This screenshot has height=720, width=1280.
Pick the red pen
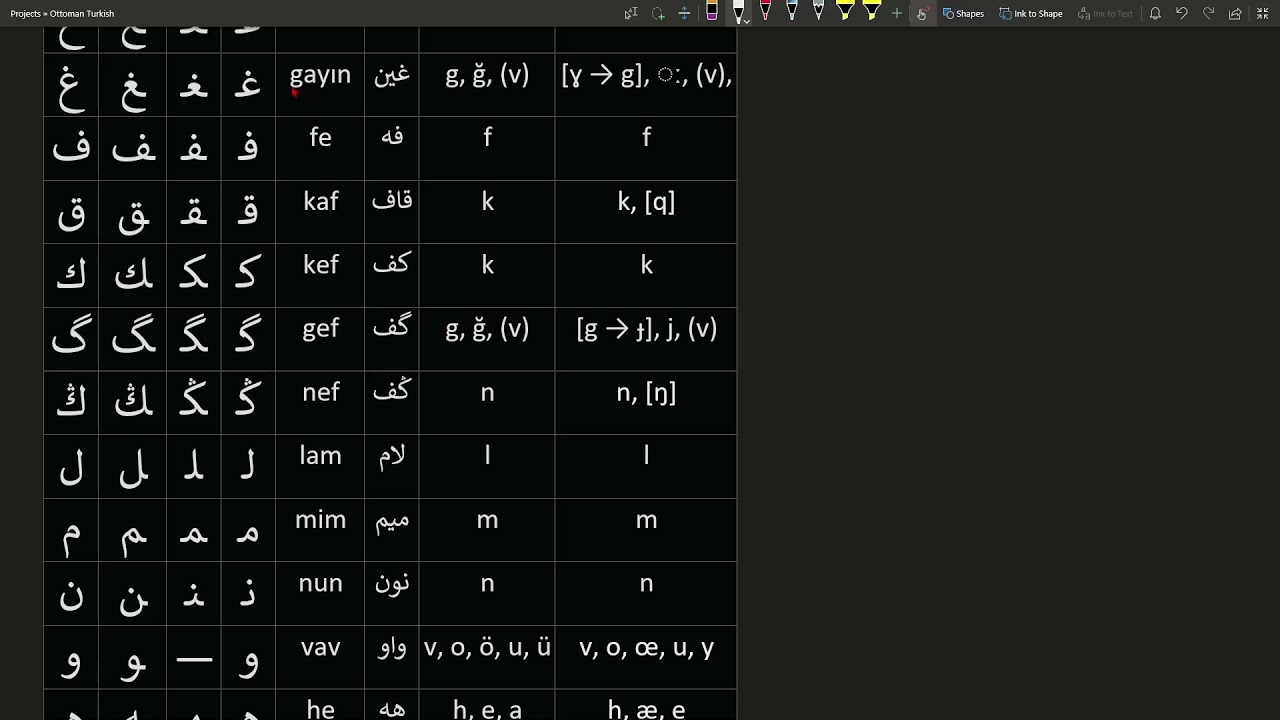click(765, 12)
